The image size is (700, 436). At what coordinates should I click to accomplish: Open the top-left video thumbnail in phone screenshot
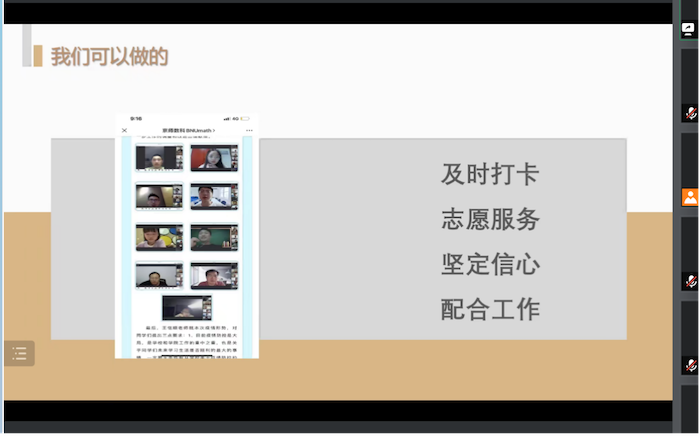pyautogui.click(x=159, y=158)
